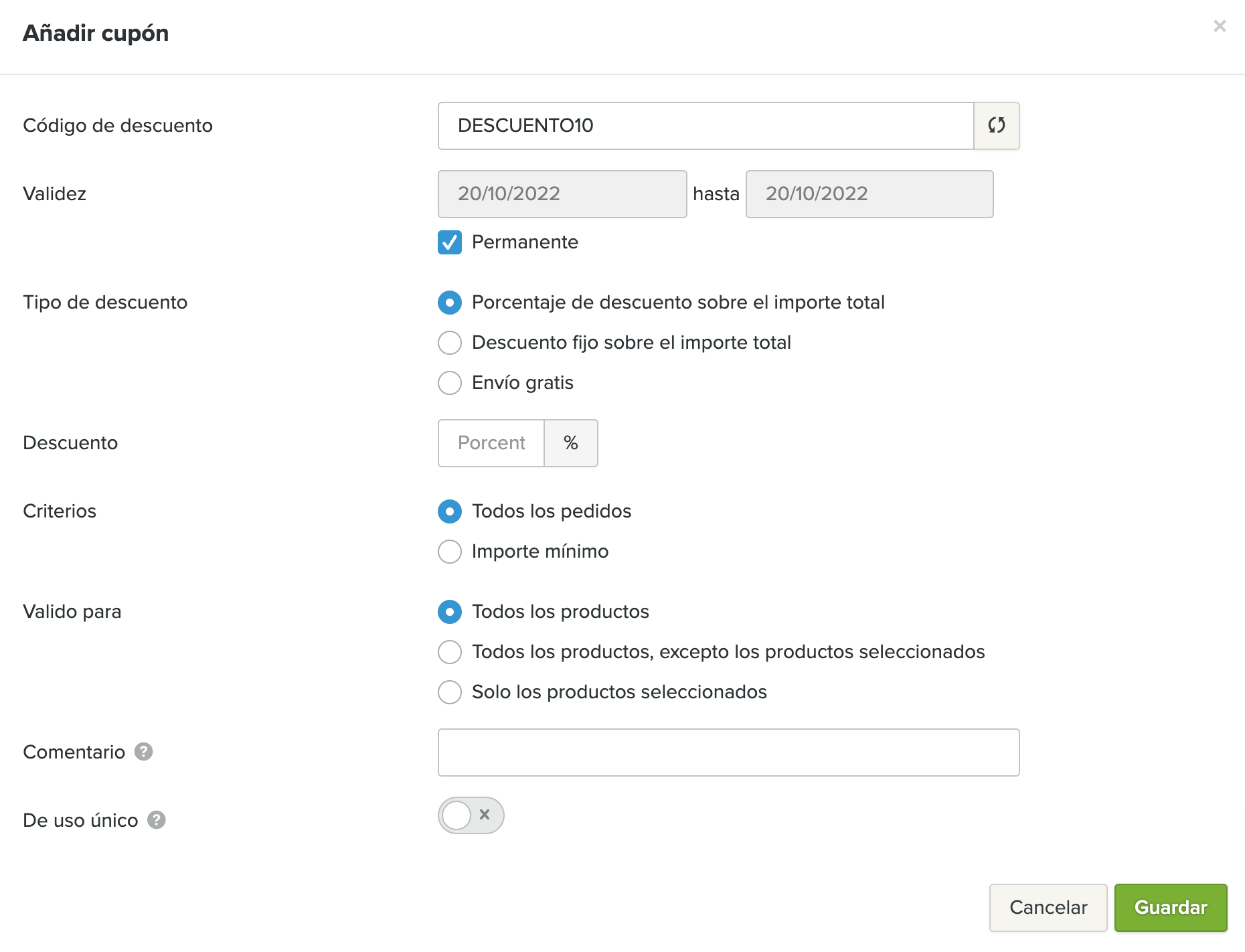The width and height of the screenshot is (1245, 952).
Task: Click the Tipo de descuento label
Action: [x=105, y=303]
